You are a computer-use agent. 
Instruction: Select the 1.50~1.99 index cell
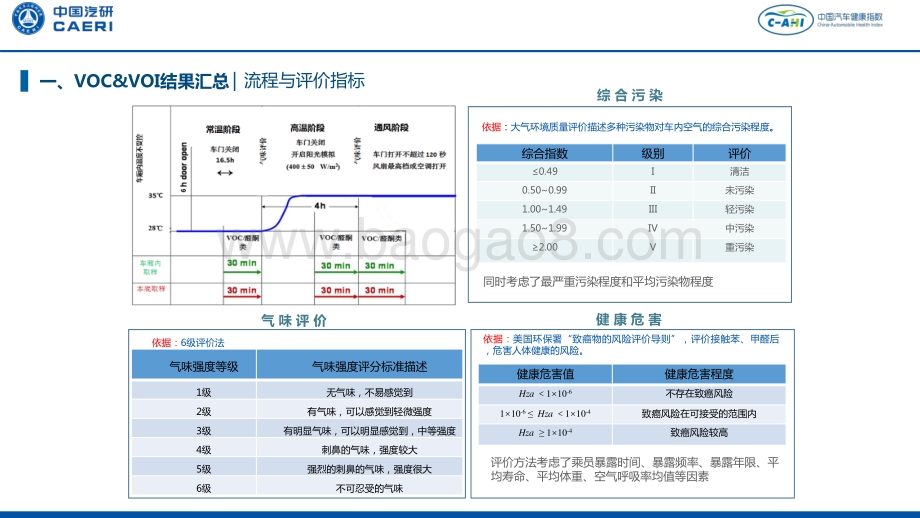(x=544, y=228)
